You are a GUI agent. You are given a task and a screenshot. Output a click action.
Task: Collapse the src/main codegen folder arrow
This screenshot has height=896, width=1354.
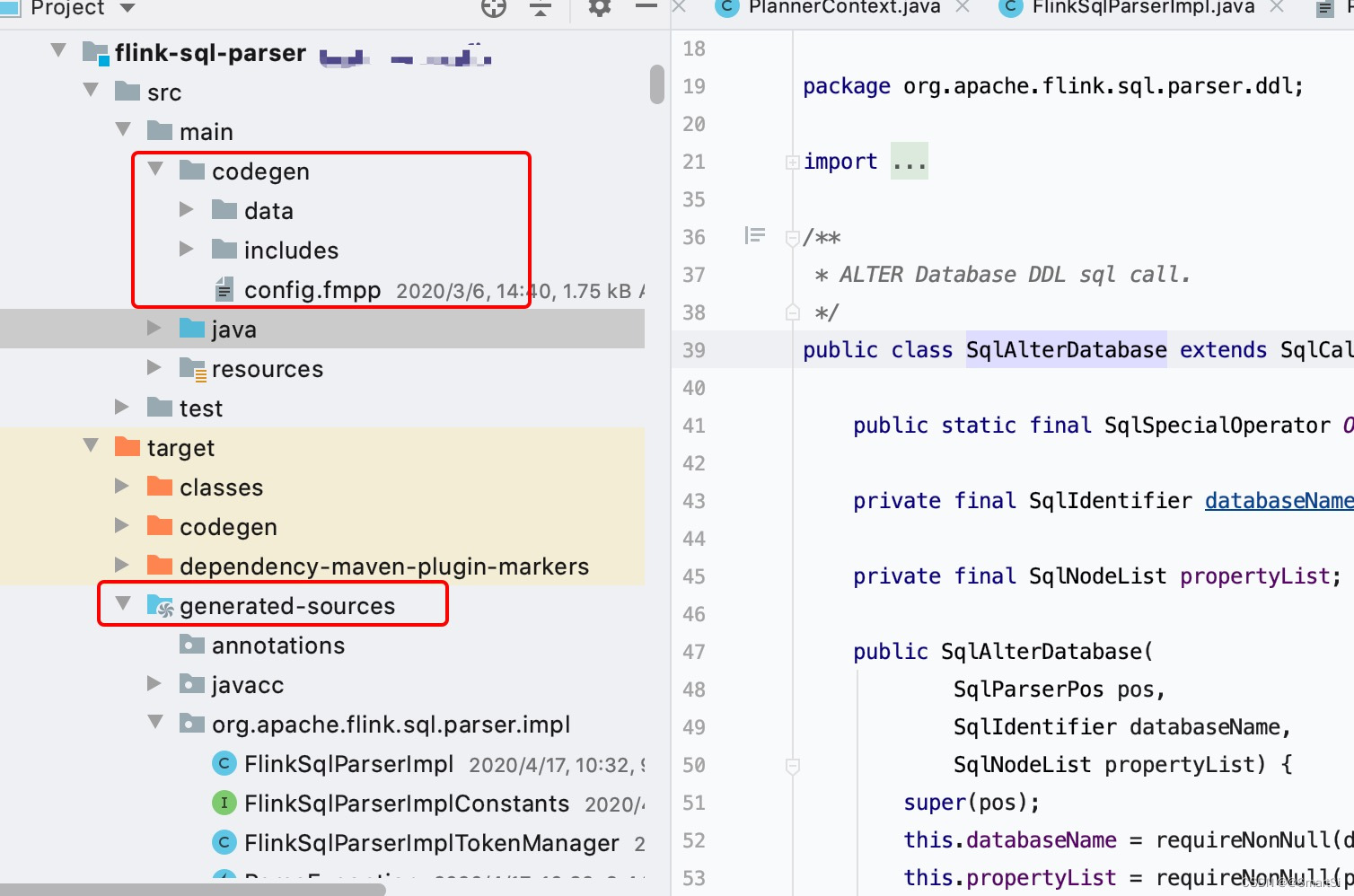(x=155, y=169)
